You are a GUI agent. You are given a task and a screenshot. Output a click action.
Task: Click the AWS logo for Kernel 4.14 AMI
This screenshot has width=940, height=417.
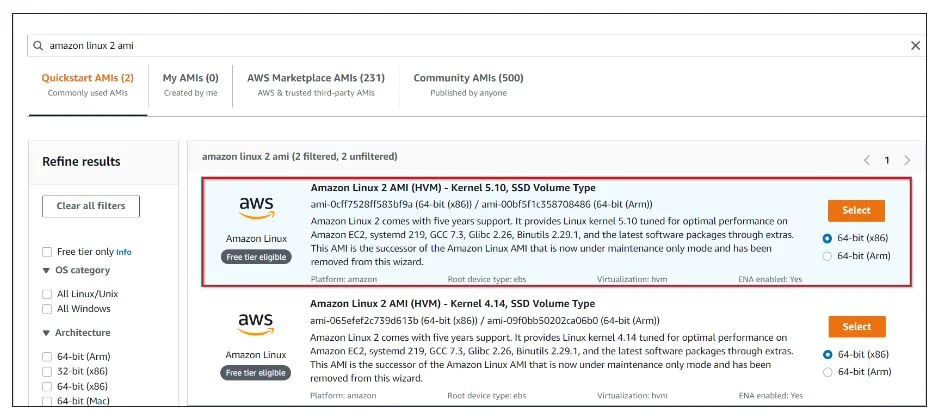click(257, 324)
